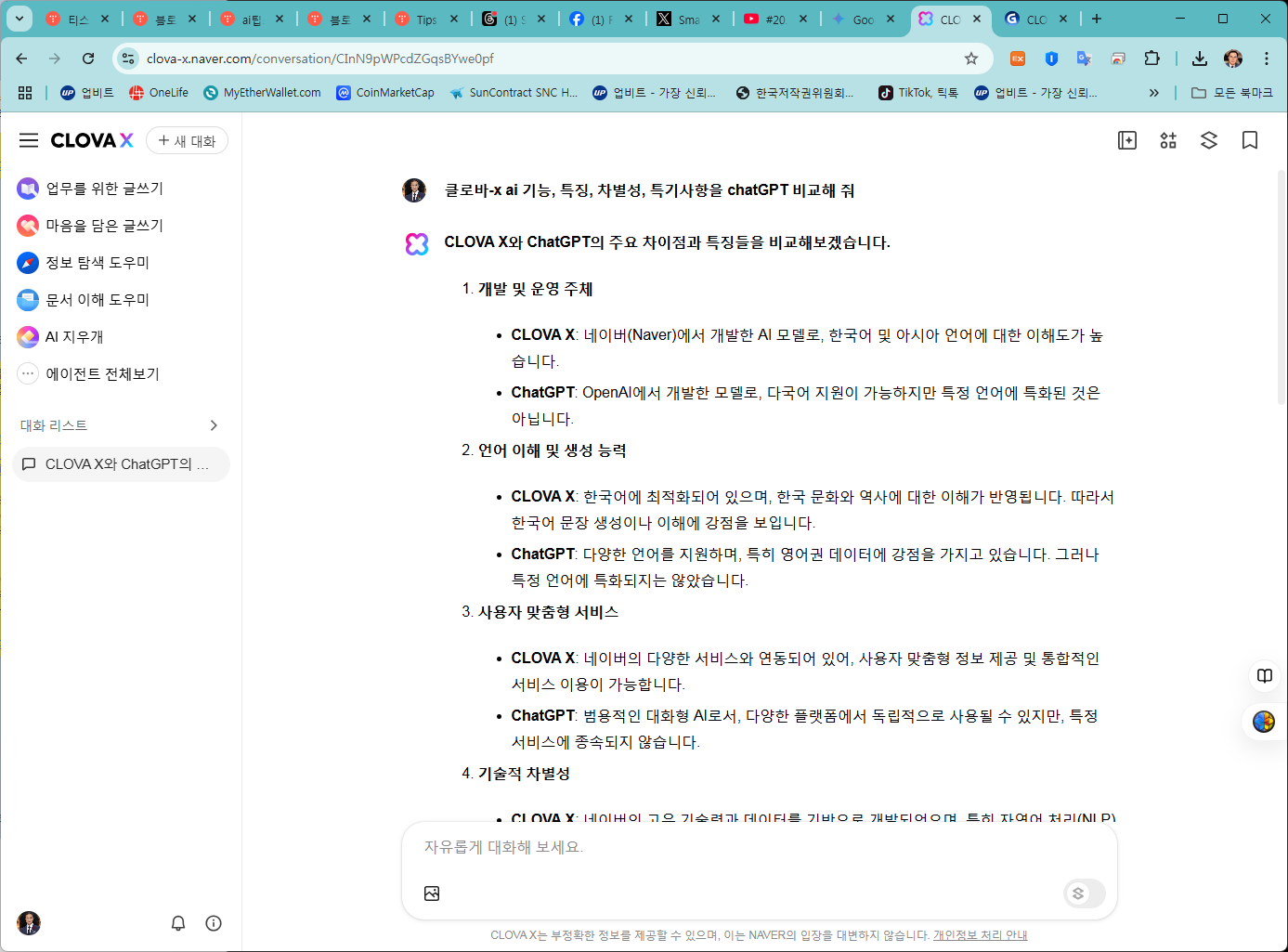Open the CLOVA X hamburger menu
Image resolution: width=1288 pixels, height=952 pixels.
point(29,140)
